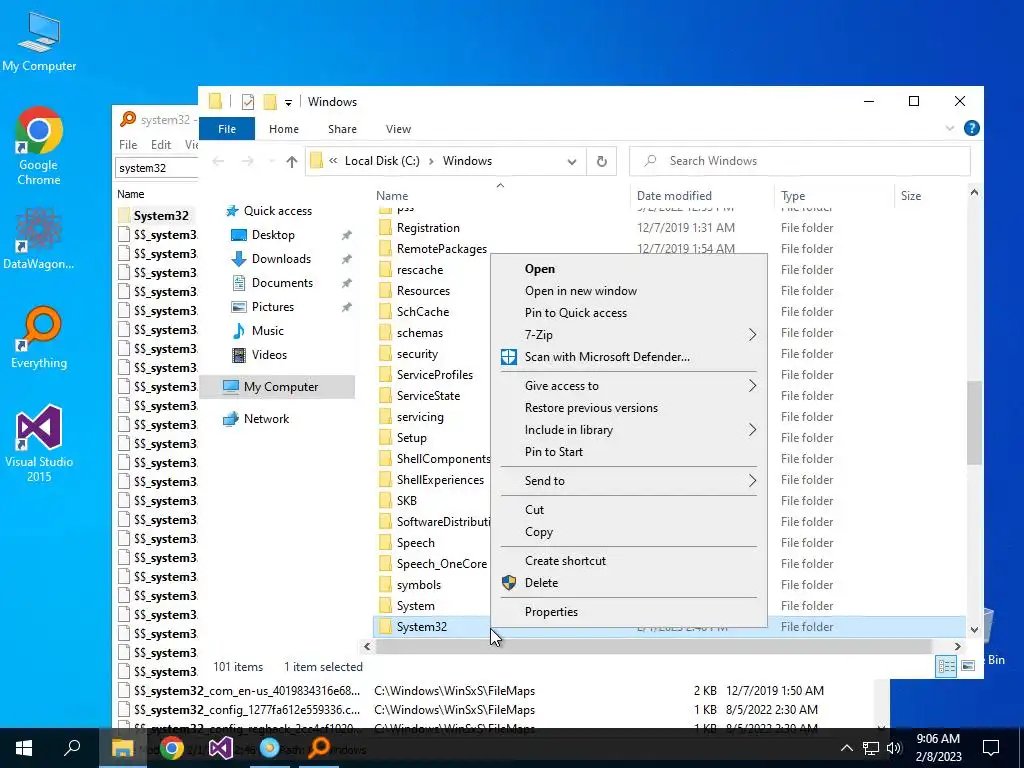
Task: Choose Open in new window
Action: pyautogui.click(x=631, y=291)
